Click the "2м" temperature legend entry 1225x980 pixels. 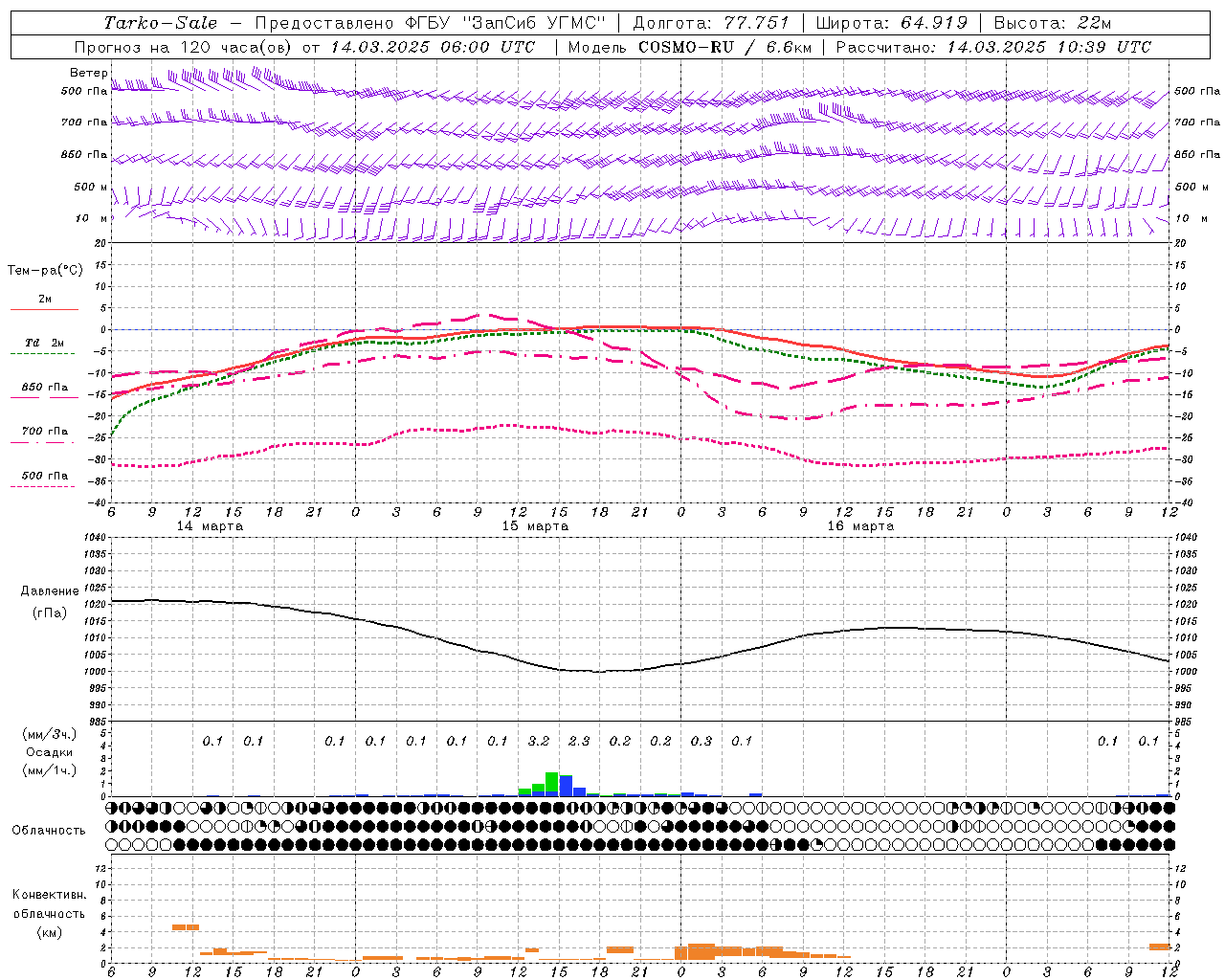click(x=45, y=299)
